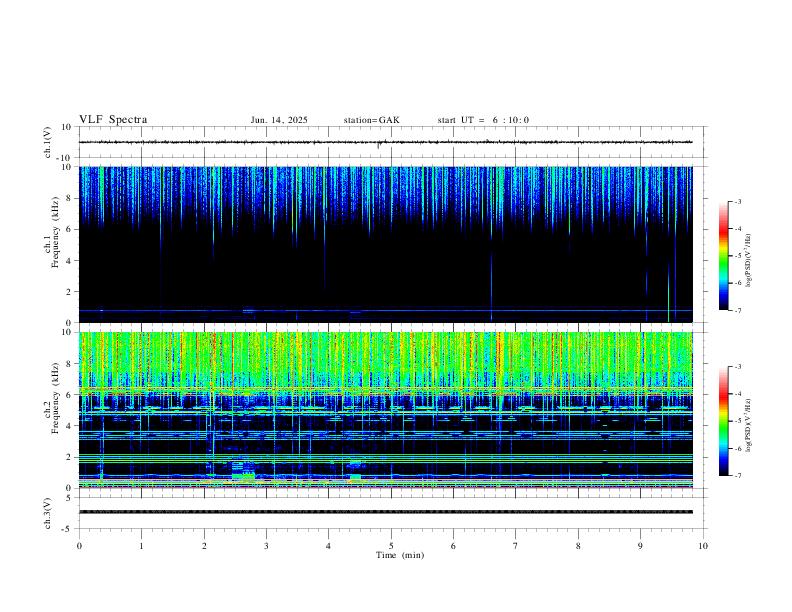Viewport: 792px width, 612px height.
Task: Click the time axis tick label '0'
Action: [79, 546]
